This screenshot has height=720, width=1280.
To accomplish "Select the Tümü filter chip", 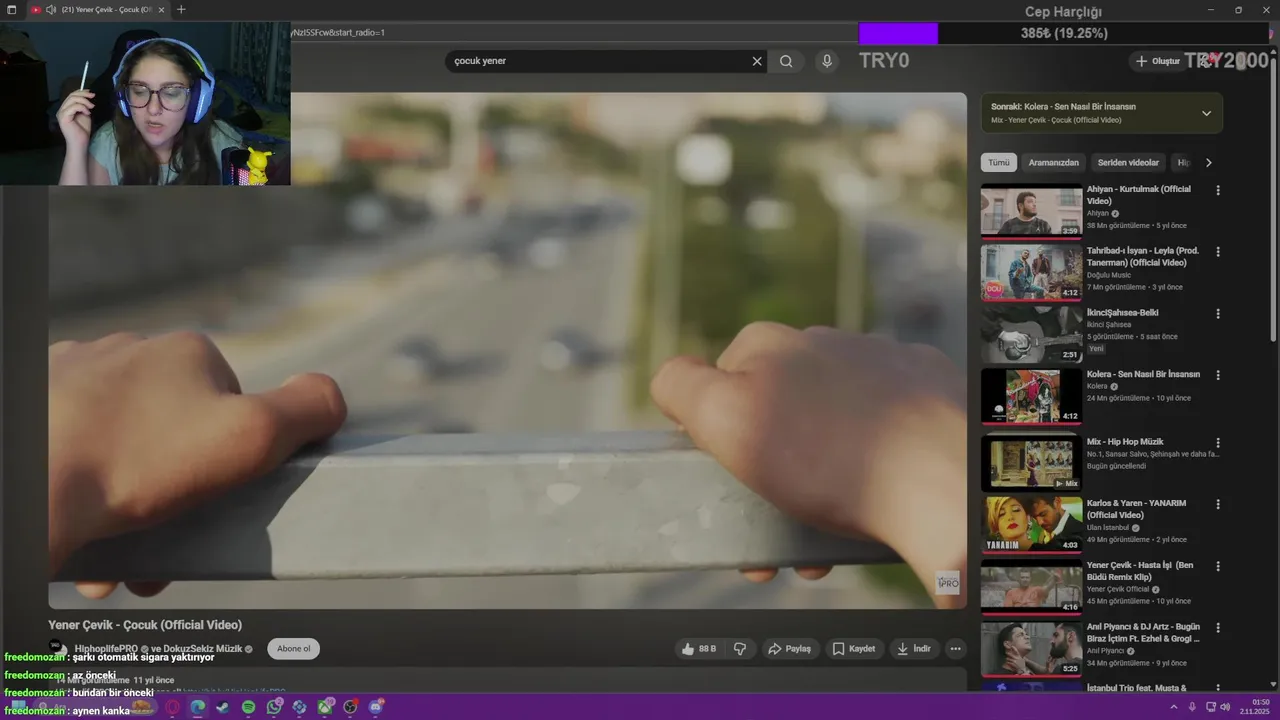I will [999, 163].
